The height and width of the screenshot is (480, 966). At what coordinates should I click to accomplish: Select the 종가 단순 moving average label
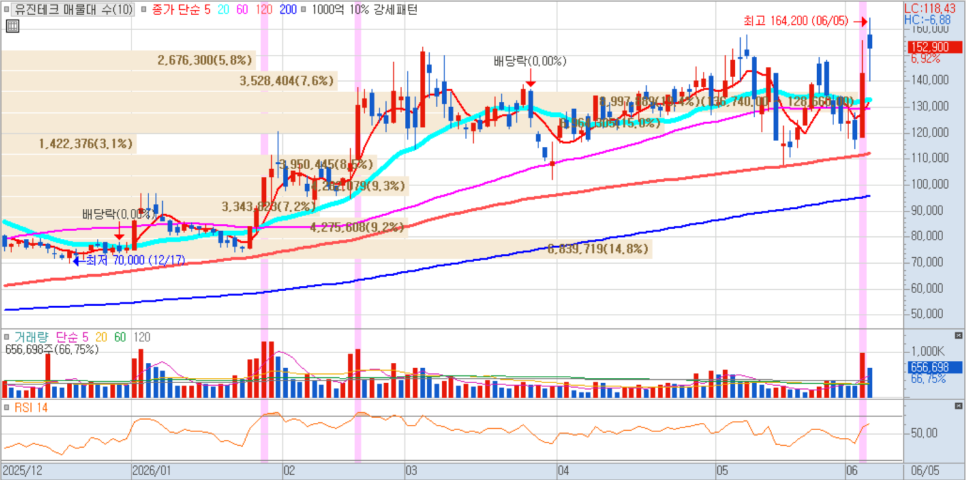176,9
